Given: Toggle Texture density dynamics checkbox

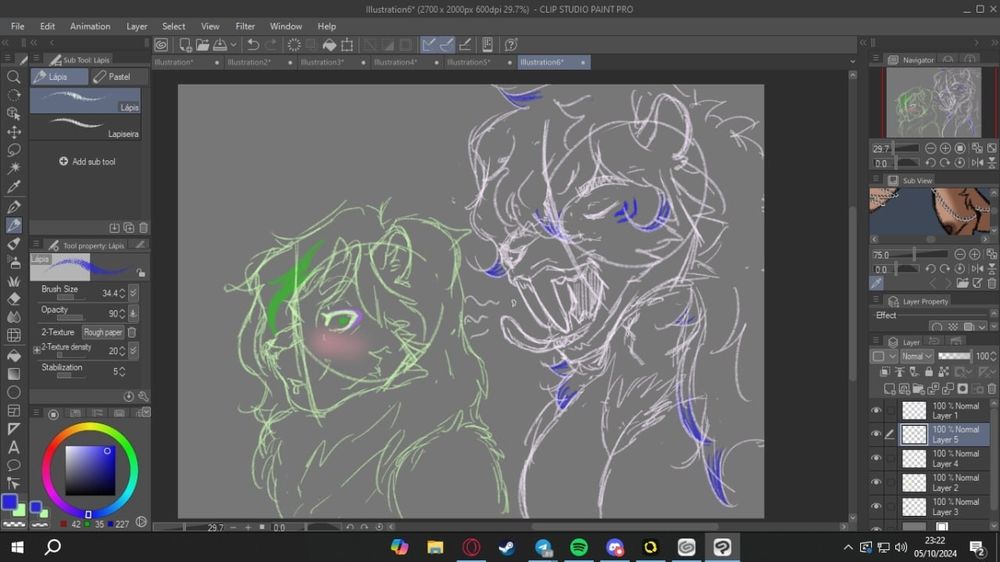Looking at the screenshot, I should [x=133, y=351].
